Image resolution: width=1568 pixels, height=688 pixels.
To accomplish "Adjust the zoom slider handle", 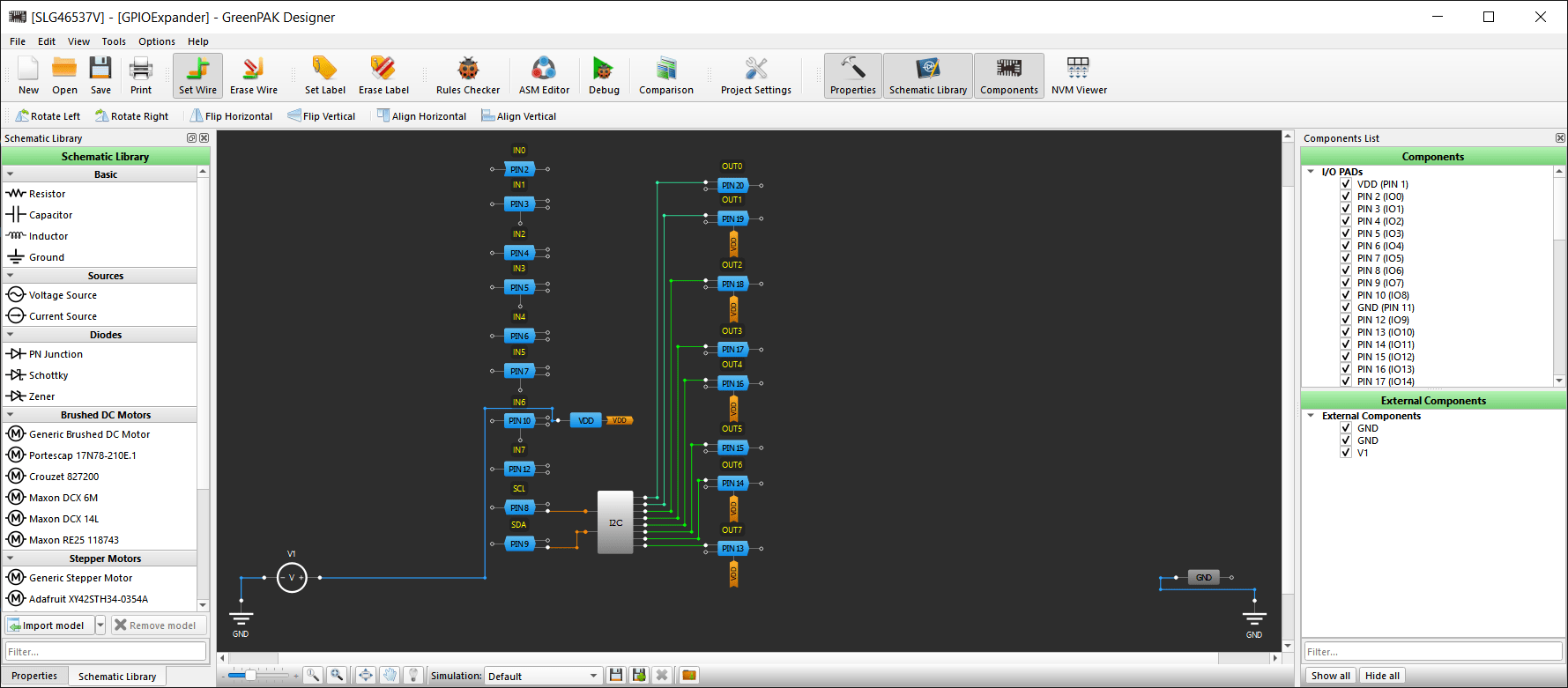I will (x=250, y=676).
